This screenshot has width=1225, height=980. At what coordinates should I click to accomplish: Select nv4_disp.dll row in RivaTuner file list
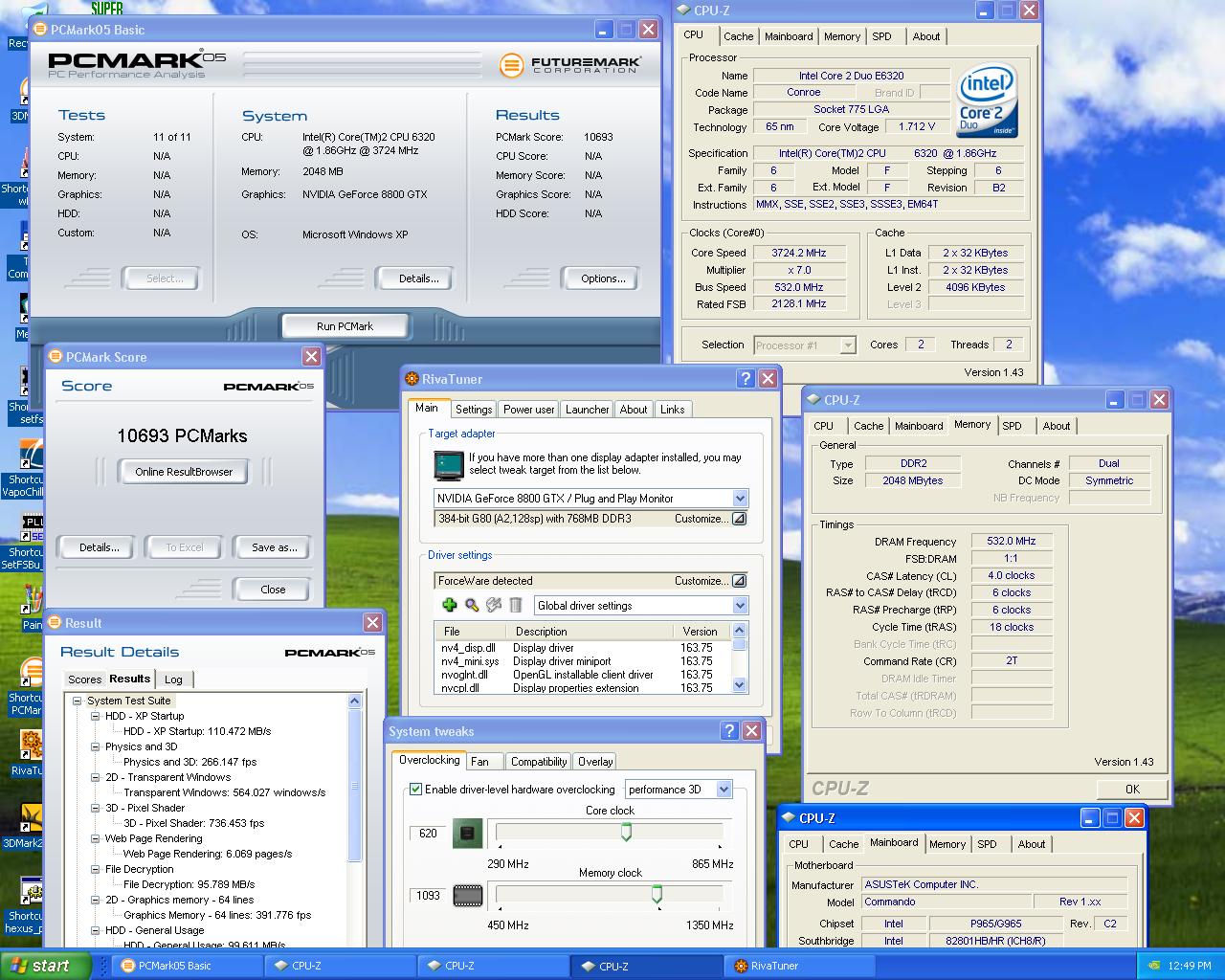click(582, 648)
